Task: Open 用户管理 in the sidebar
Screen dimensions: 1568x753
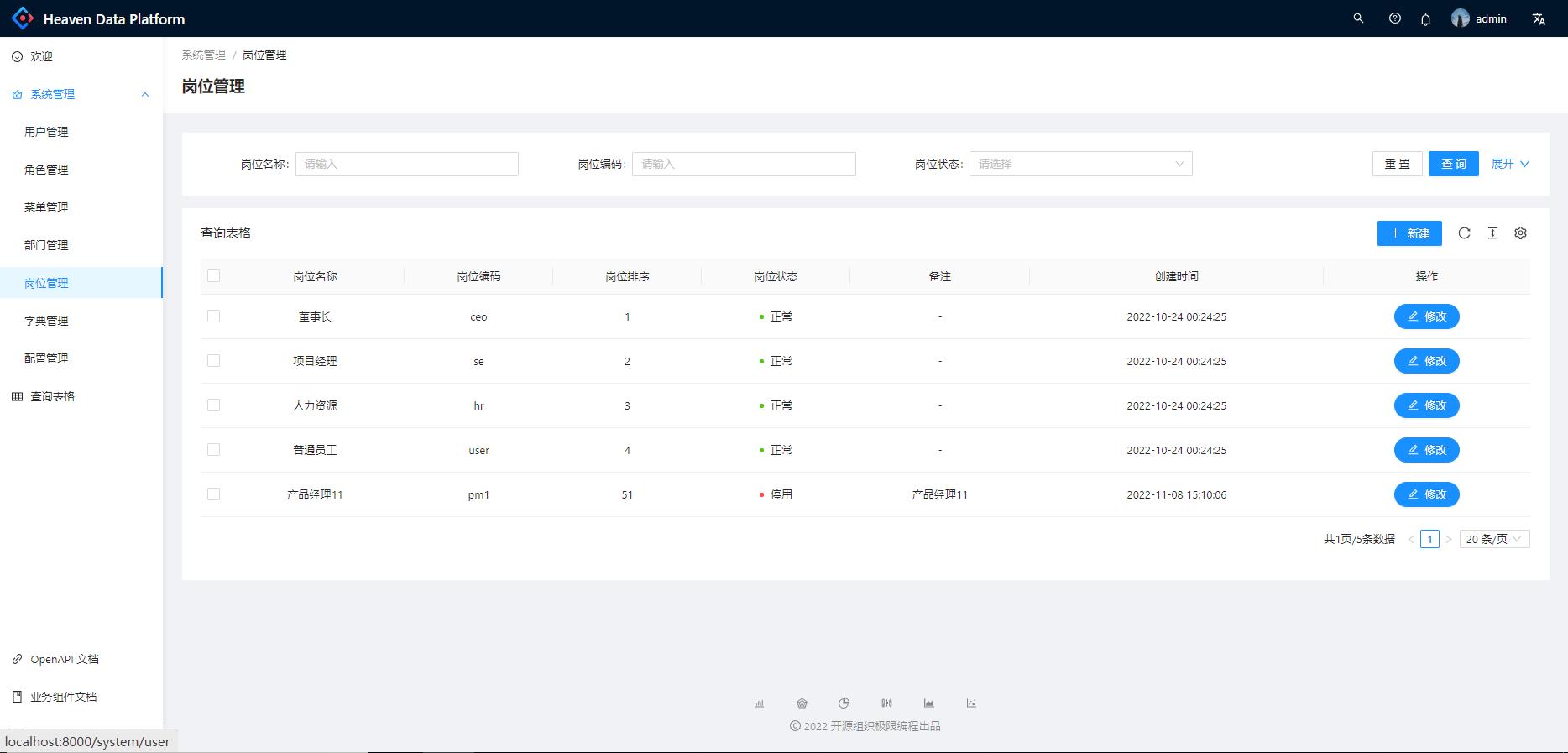Action: (x=81, y=132)
